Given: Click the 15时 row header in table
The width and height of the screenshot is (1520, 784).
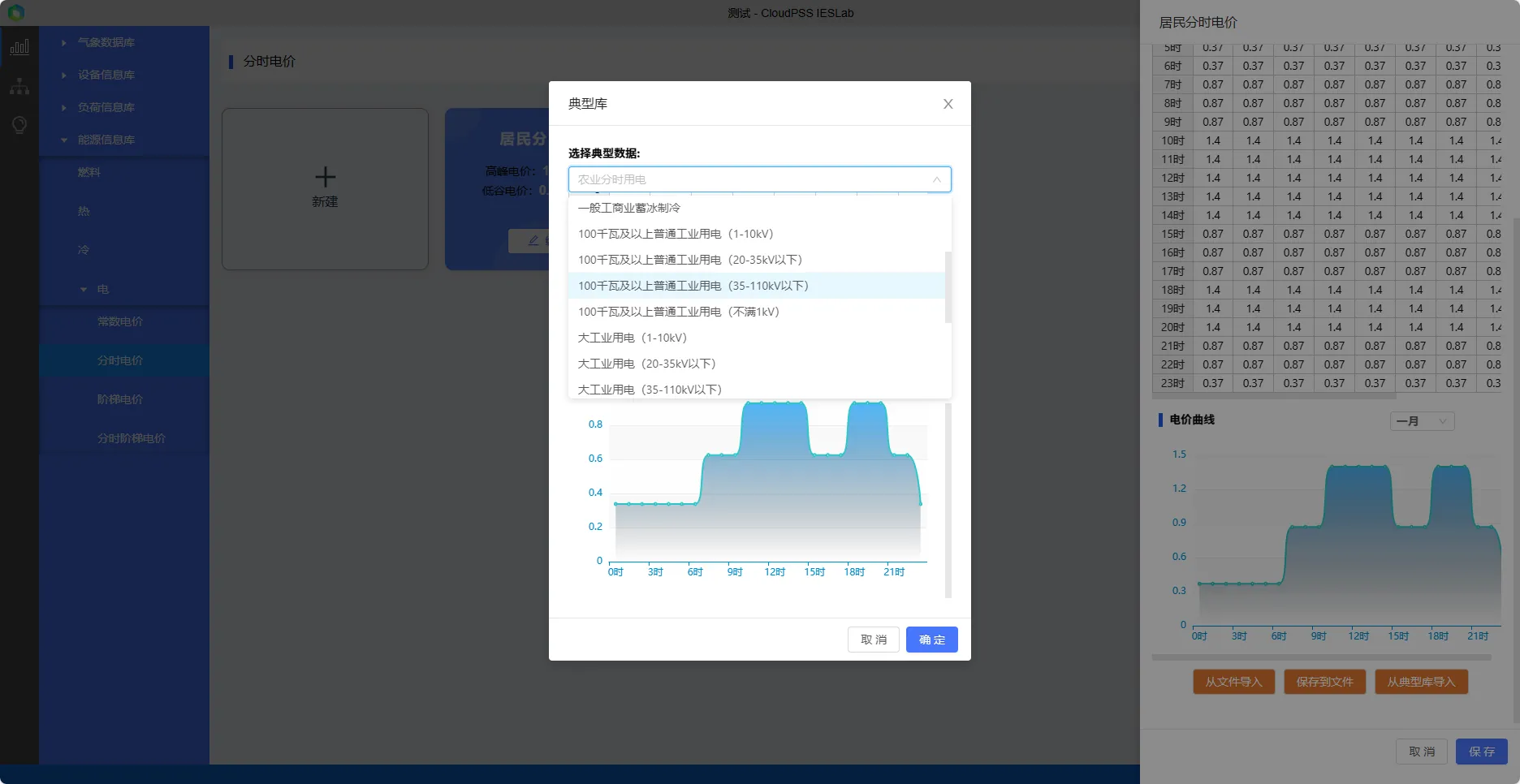Looking at the screenshot, I should 1172,234.
